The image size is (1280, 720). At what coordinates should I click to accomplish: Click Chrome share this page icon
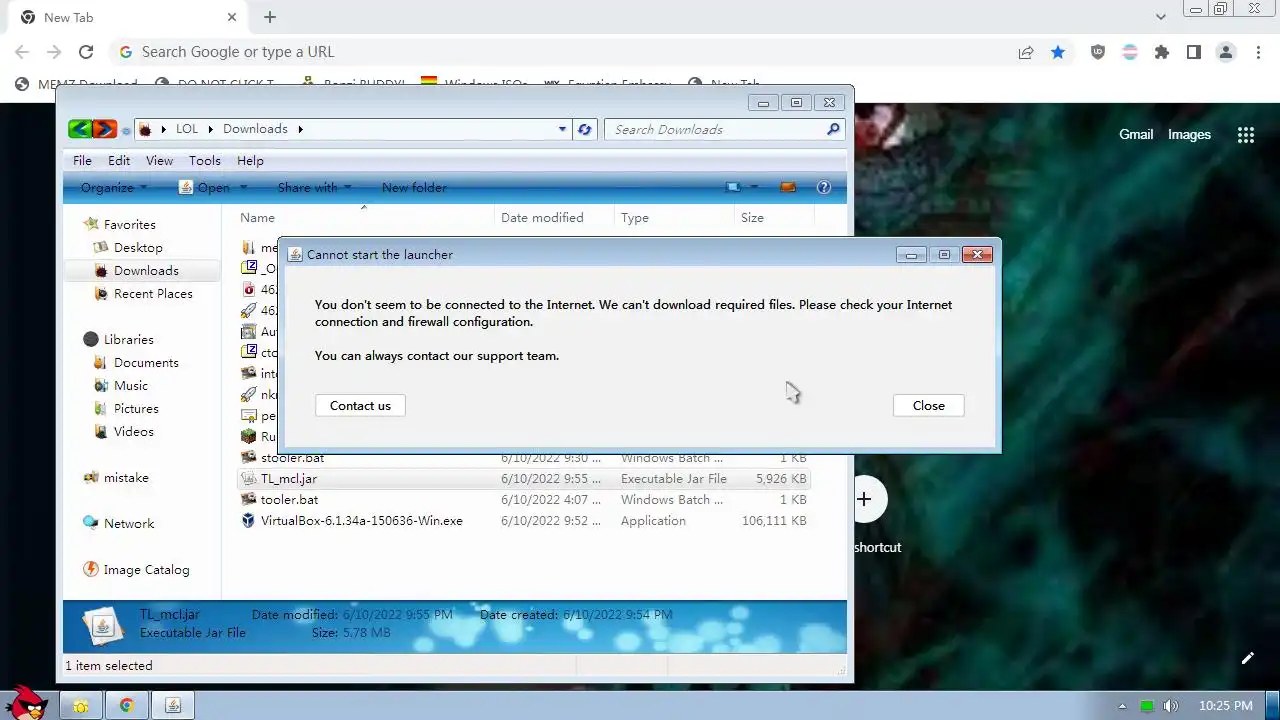[1026, 52]
